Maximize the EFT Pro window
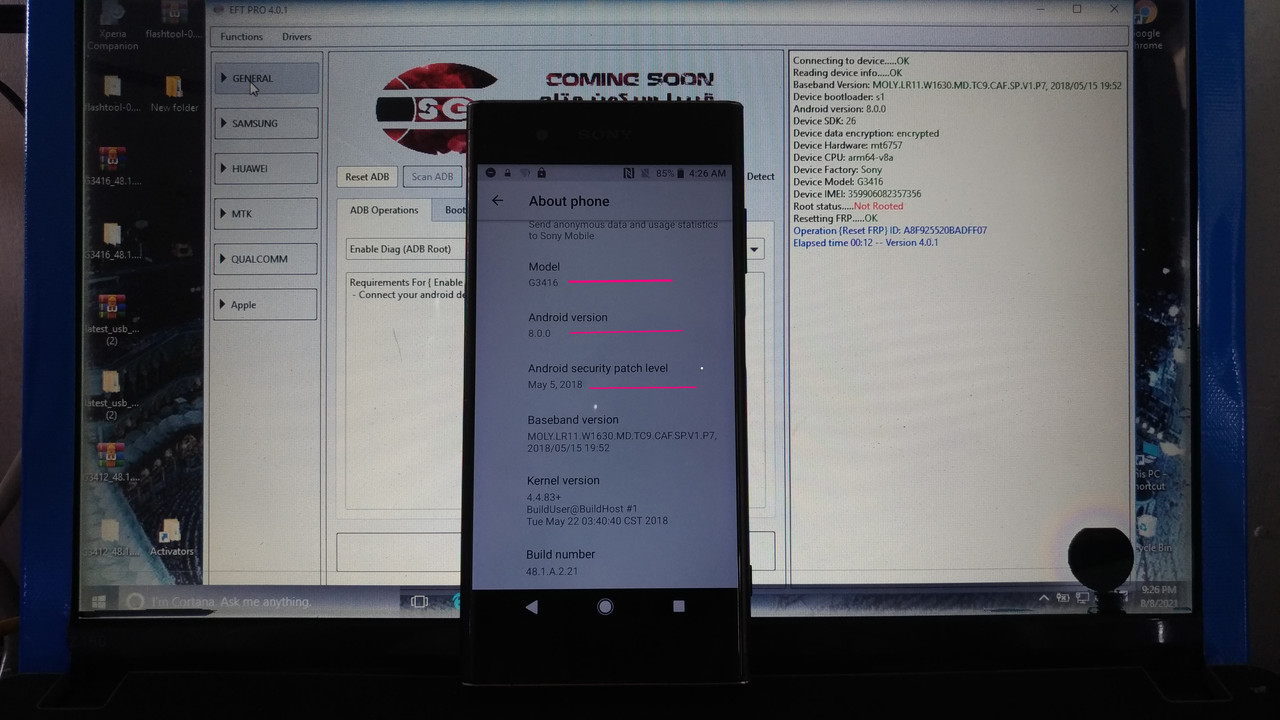 [x=1077, y=9]
